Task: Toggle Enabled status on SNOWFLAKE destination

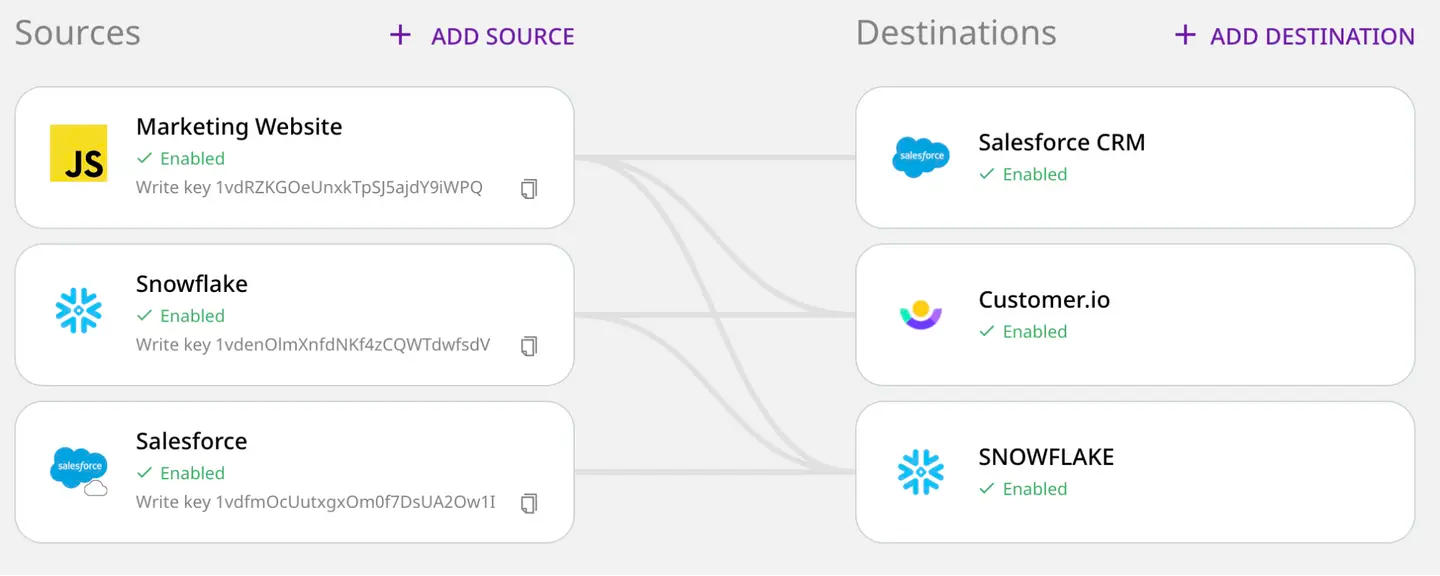Action: pos(1024,488)
